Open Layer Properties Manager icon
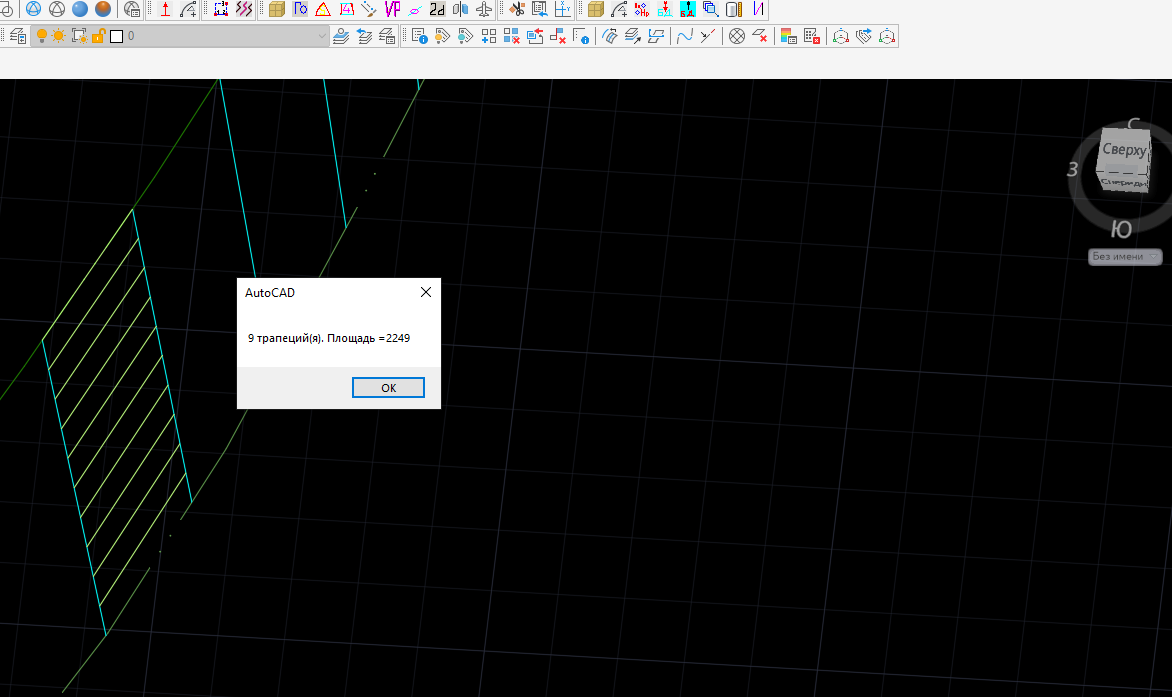The width and height of the screenshot is (1172, 697). coord(17,36)
